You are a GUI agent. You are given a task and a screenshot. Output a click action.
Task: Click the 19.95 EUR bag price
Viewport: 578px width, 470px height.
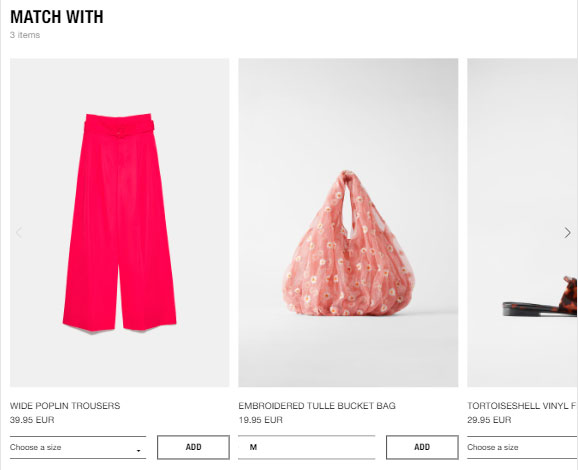pyautogui.click(x=261, y=420)
